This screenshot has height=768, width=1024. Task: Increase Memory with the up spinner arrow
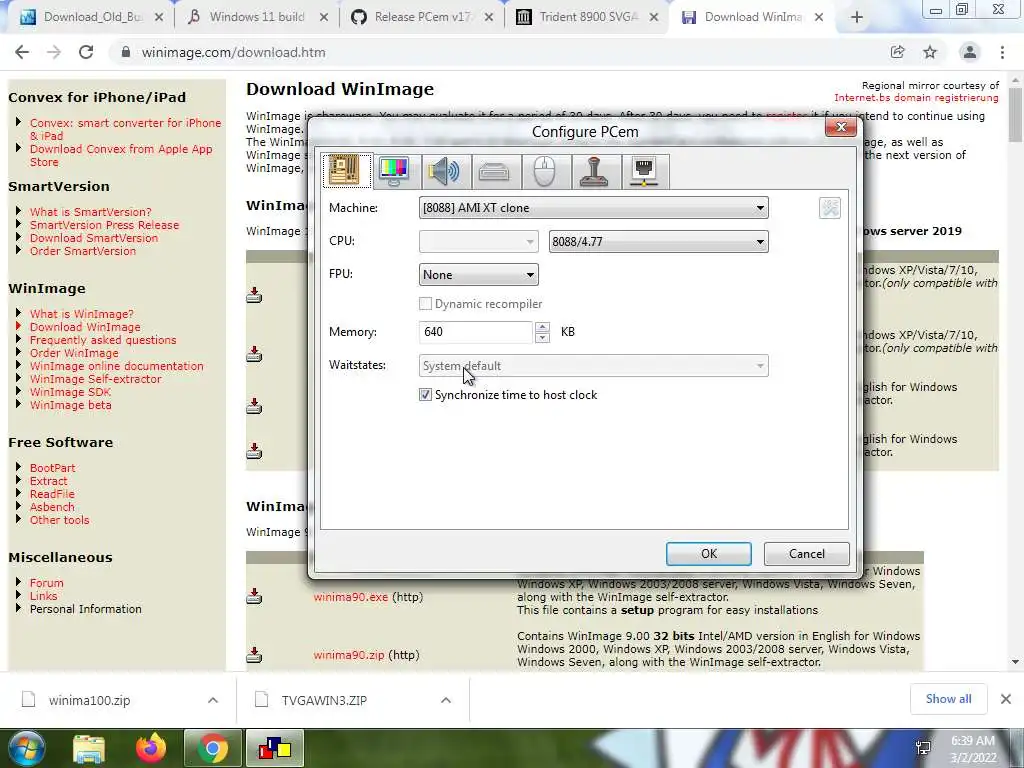[542, 327]
